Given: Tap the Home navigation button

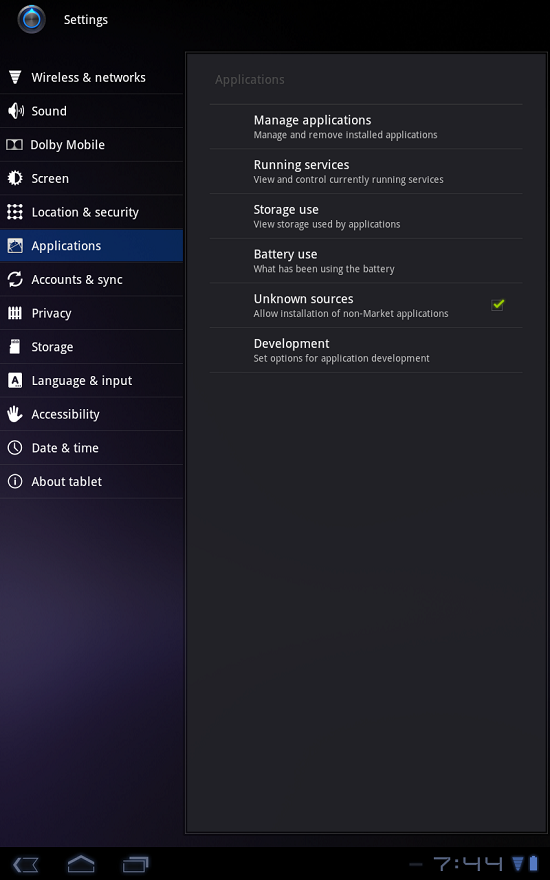Looking at the screenshot, I should tap(81, 864).
